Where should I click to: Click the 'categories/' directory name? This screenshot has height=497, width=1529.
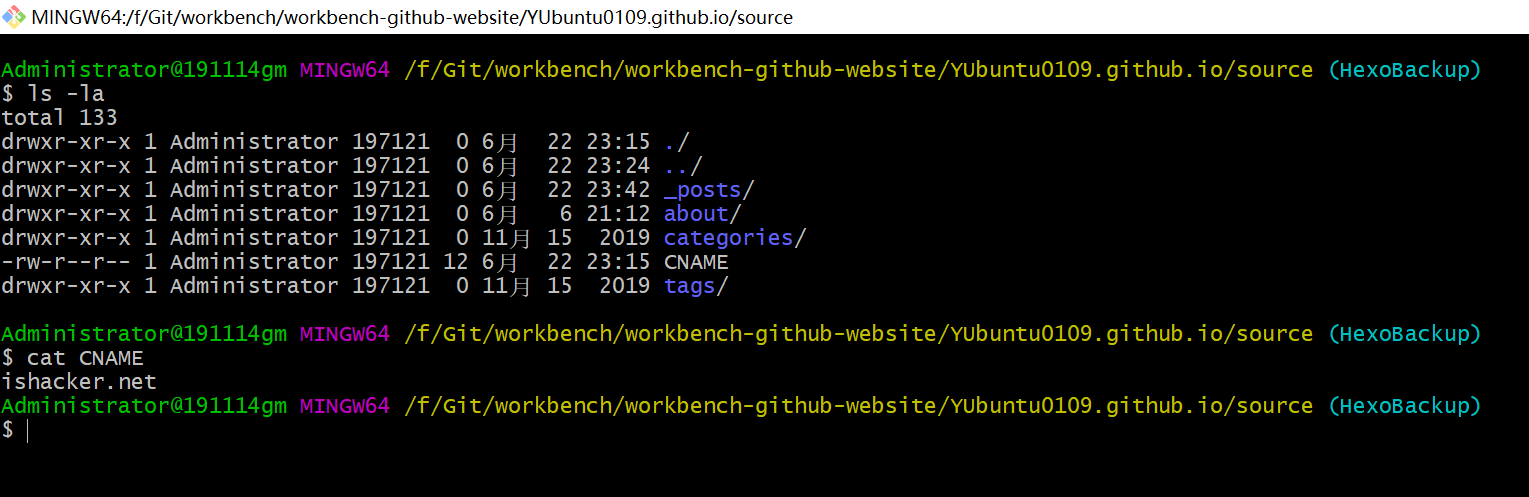735,238
